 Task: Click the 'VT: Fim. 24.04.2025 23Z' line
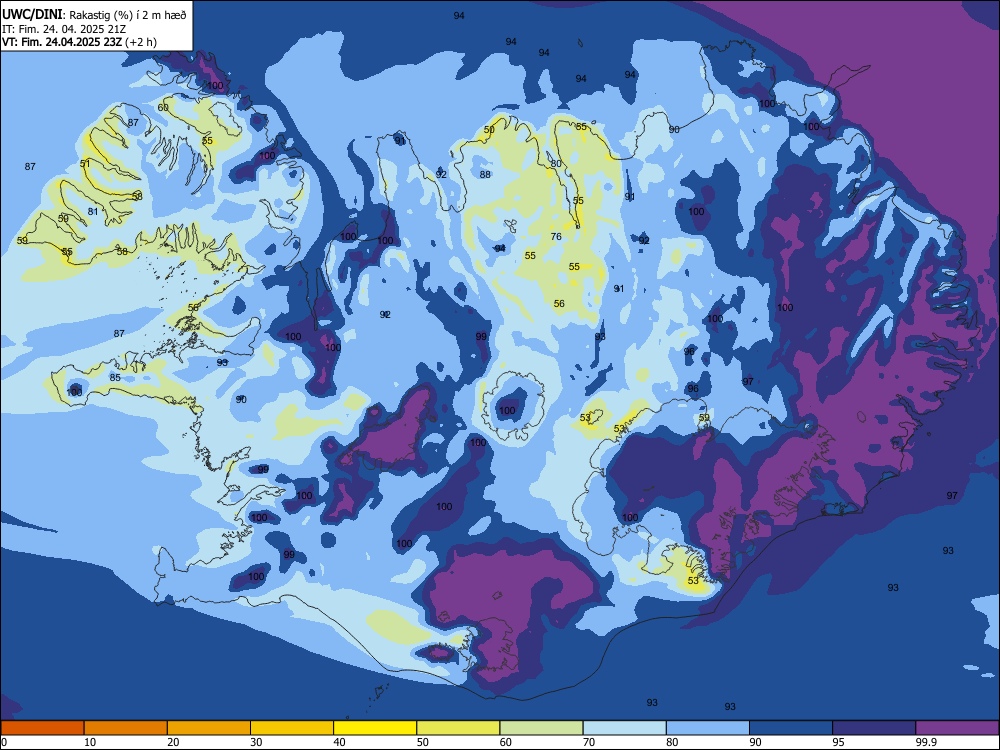click(62, 42)
